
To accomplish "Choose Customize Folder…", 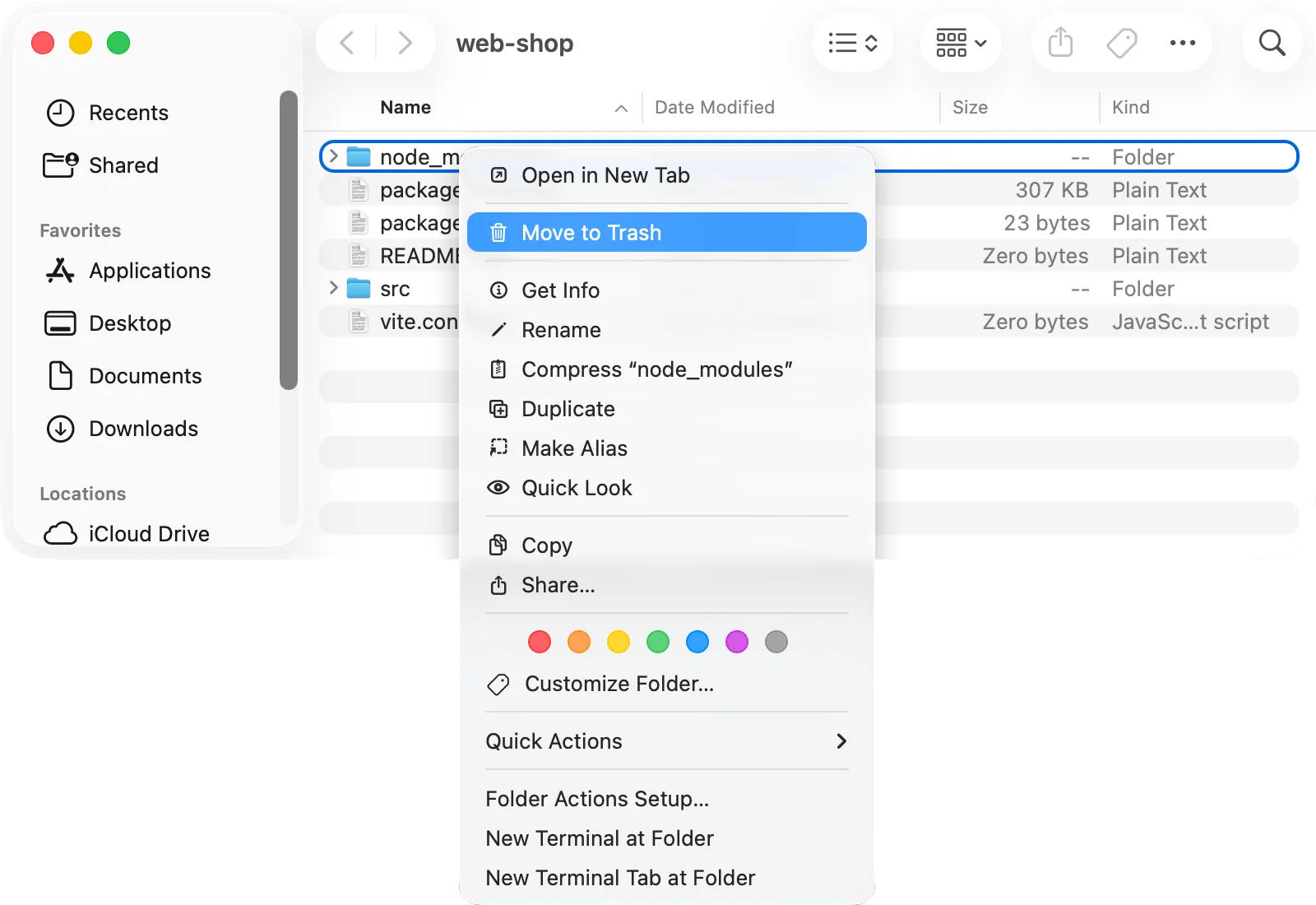I will pyautogui.click(x=667, y=684).
